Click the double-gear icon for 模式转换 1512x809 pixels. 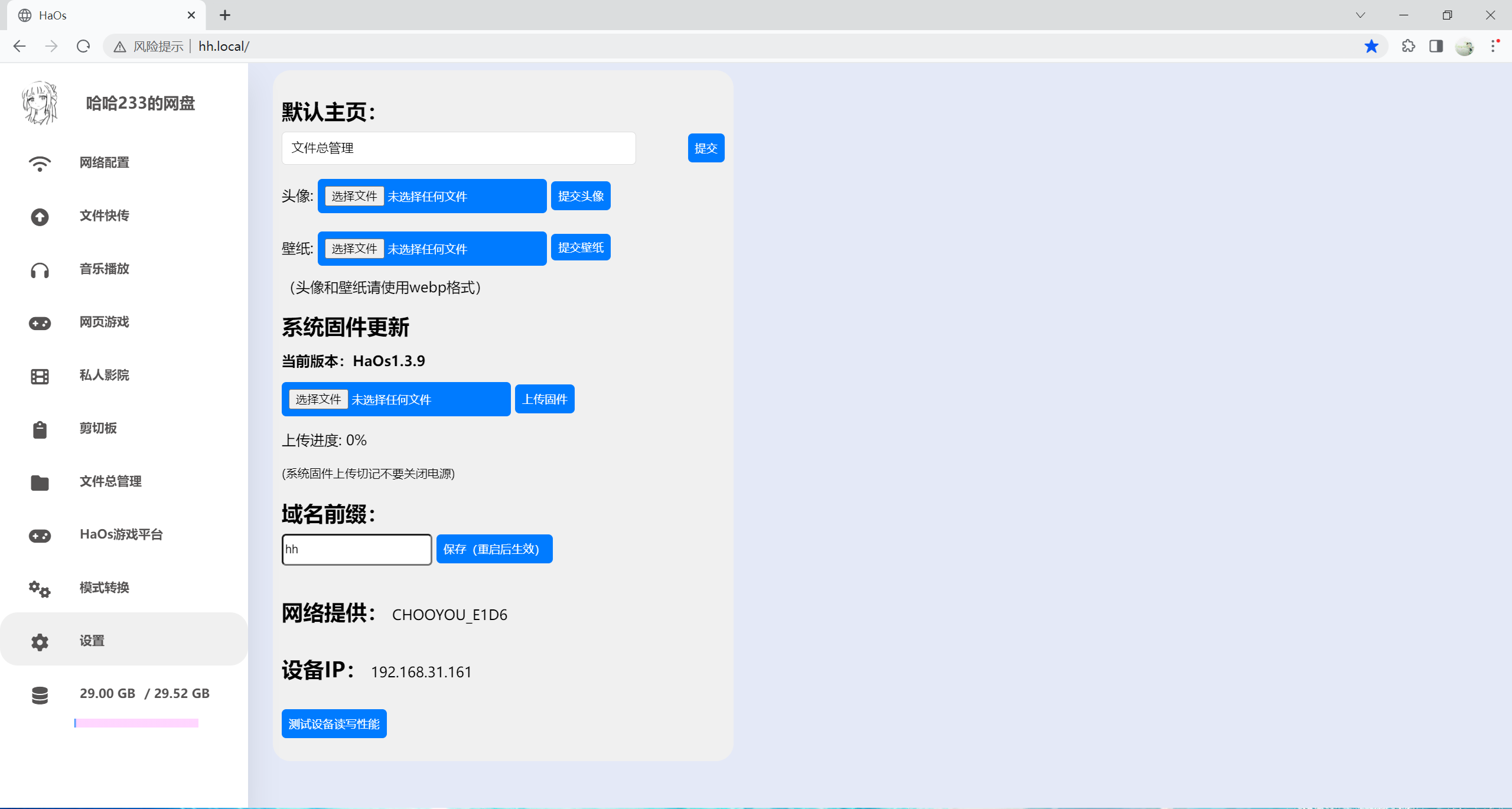tap(40, 589)
